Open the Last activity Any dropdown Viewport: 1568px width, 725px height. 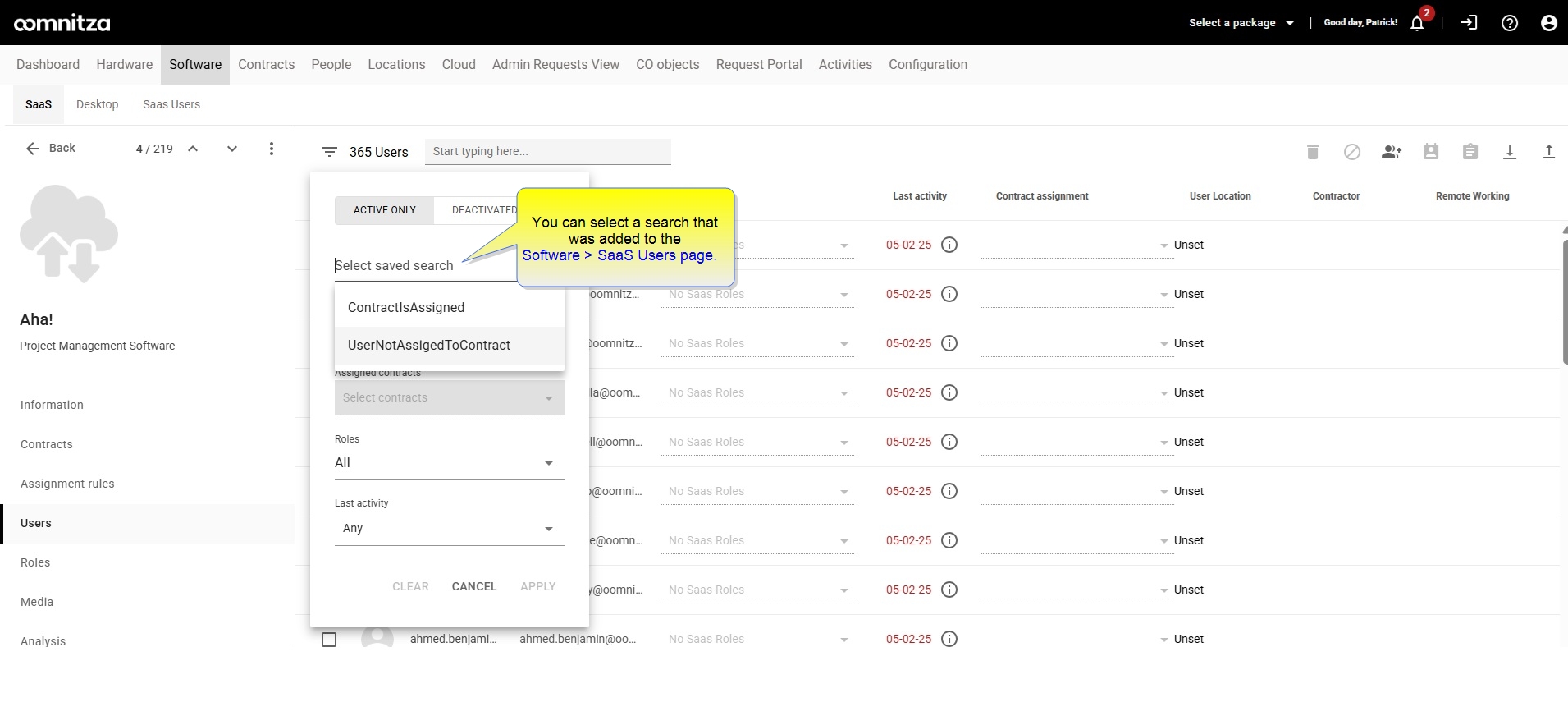(449, 529)
